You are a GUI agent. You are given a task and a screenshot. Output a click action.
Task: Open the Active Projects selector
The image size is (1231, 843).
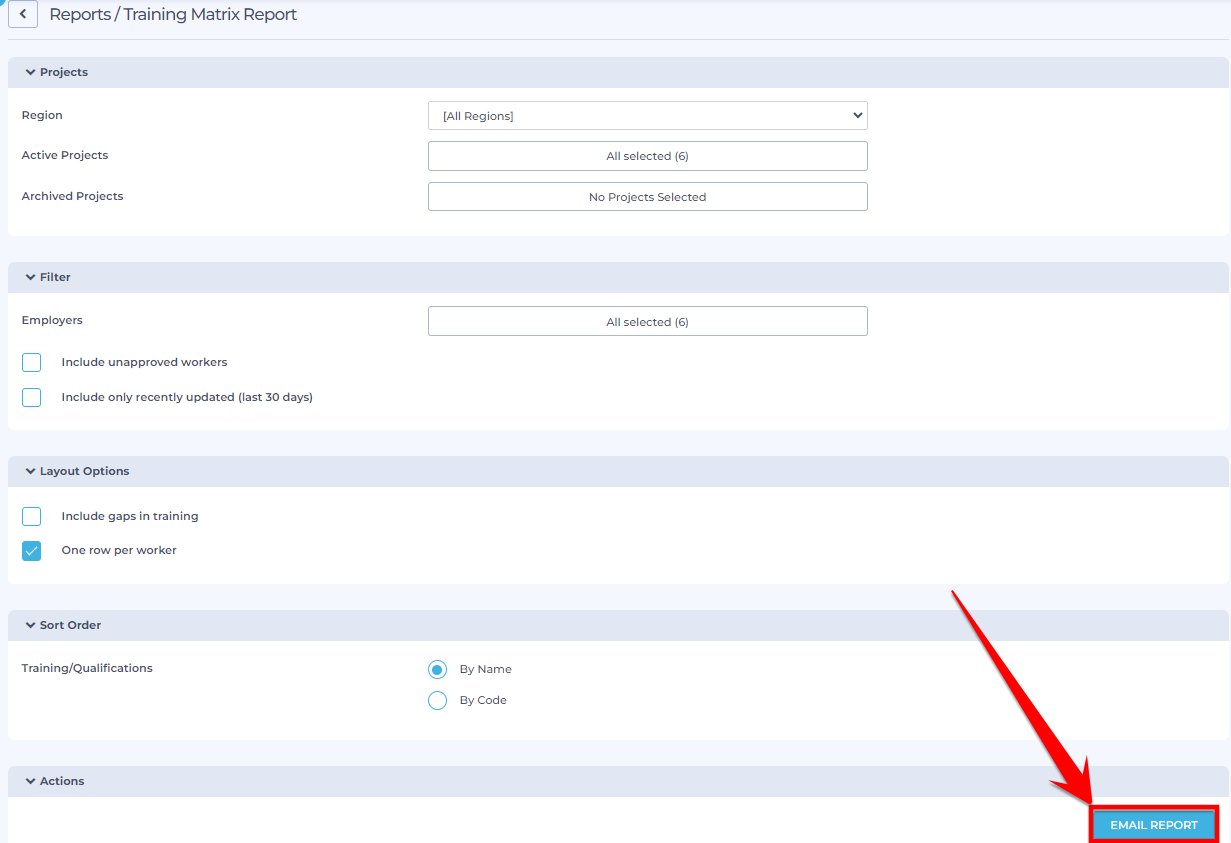(647, 156)
